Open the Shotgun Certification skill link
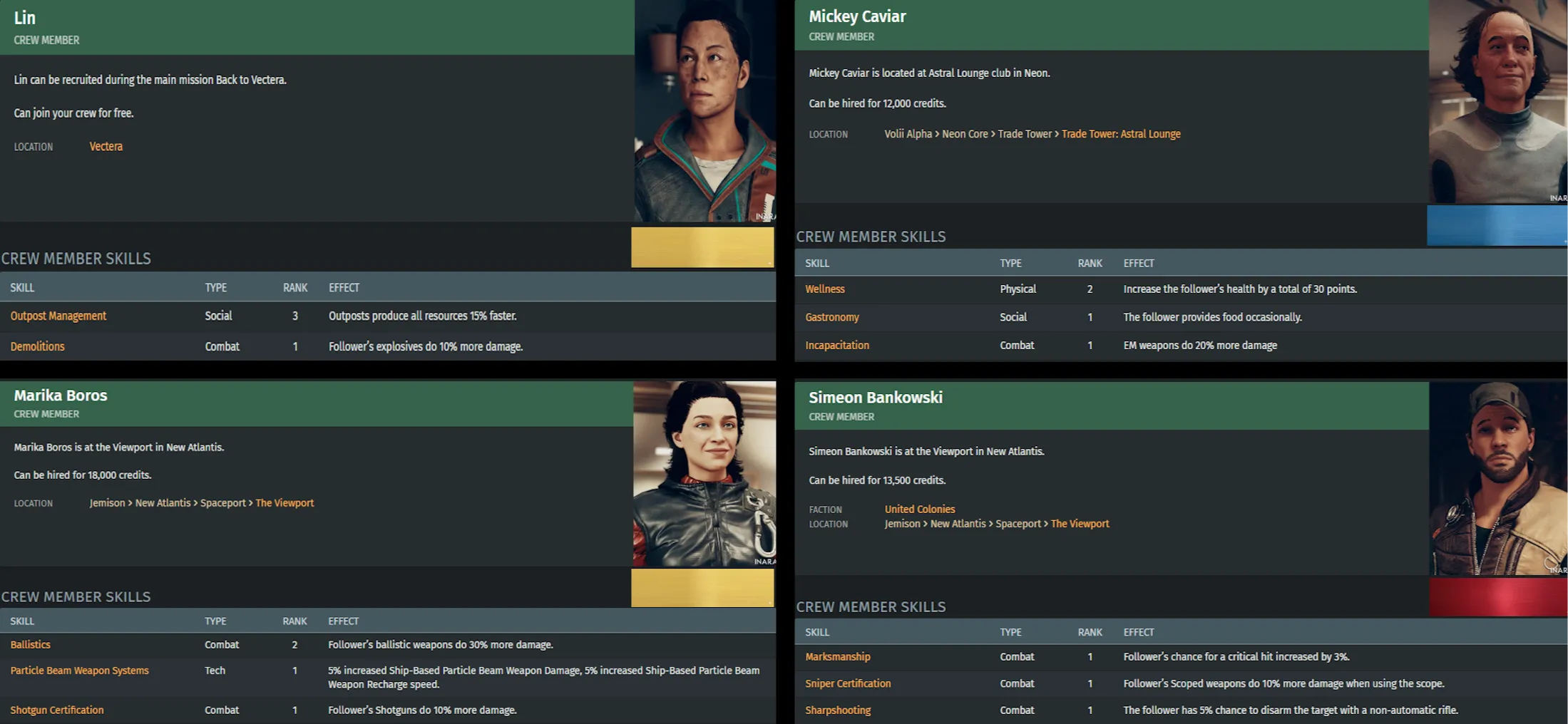The image size is (1568, 724). click(56, 710)
